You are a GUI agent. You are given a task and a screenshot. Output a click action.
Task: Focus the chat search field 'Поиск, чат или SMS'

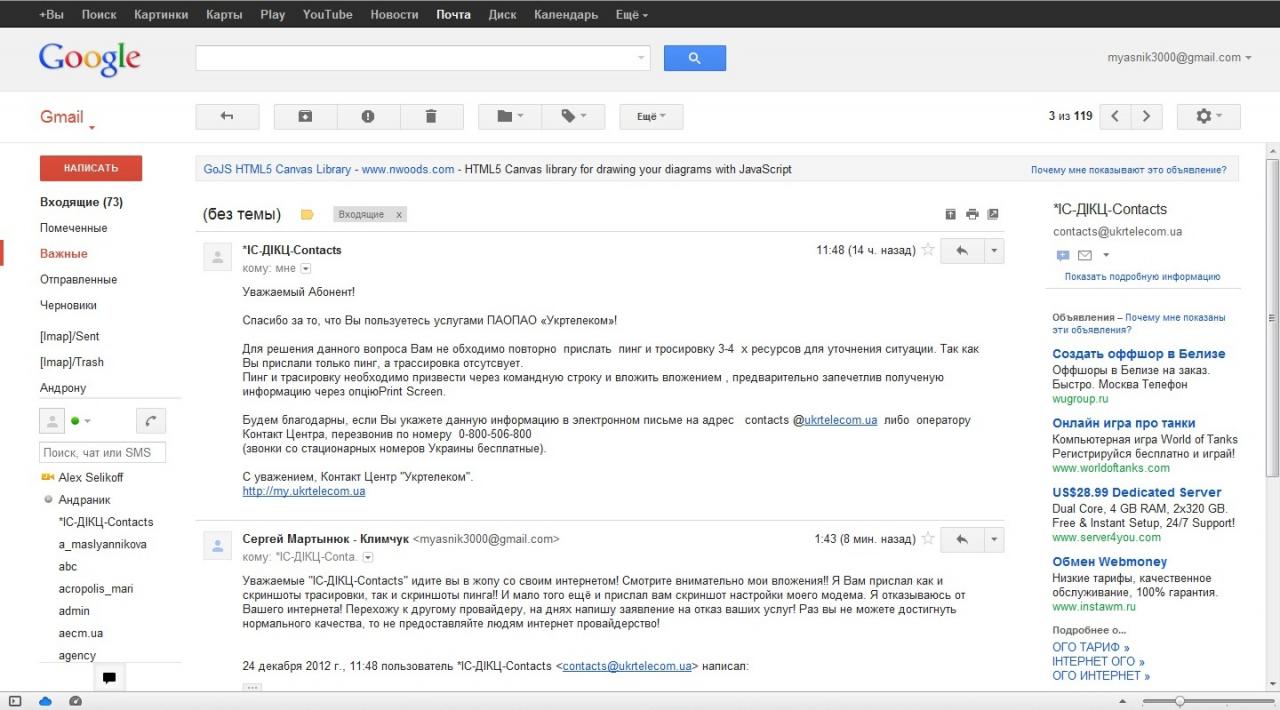(x=103, y=453)
